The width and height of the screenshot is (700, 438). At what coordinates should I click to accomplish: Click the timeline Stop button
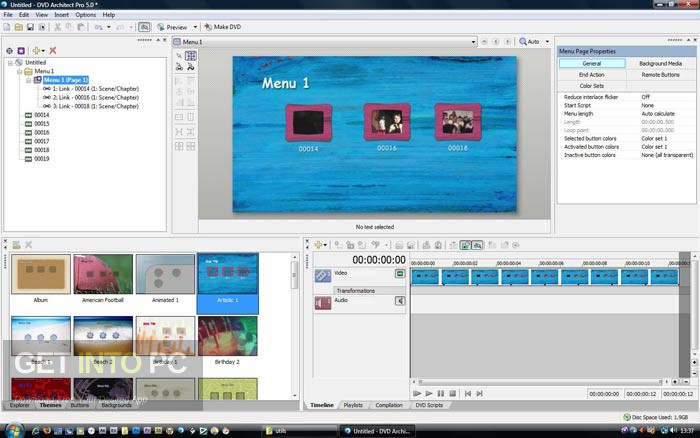coord(453,393)
